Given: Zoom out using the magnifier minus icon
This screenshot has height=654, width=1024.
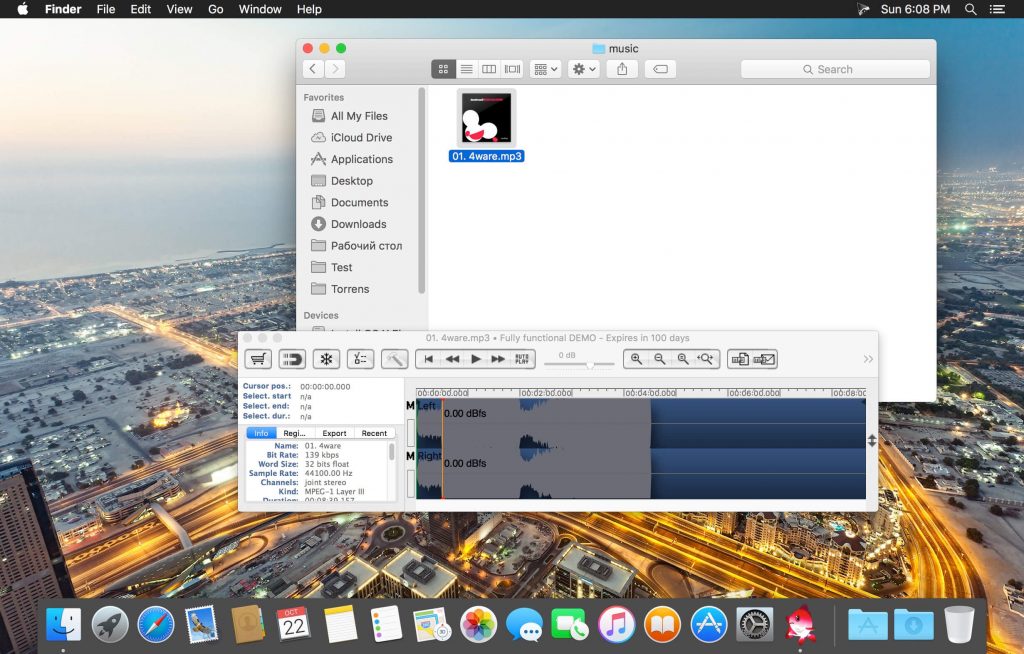Looking at the screenshot, I should coord(660,359).
